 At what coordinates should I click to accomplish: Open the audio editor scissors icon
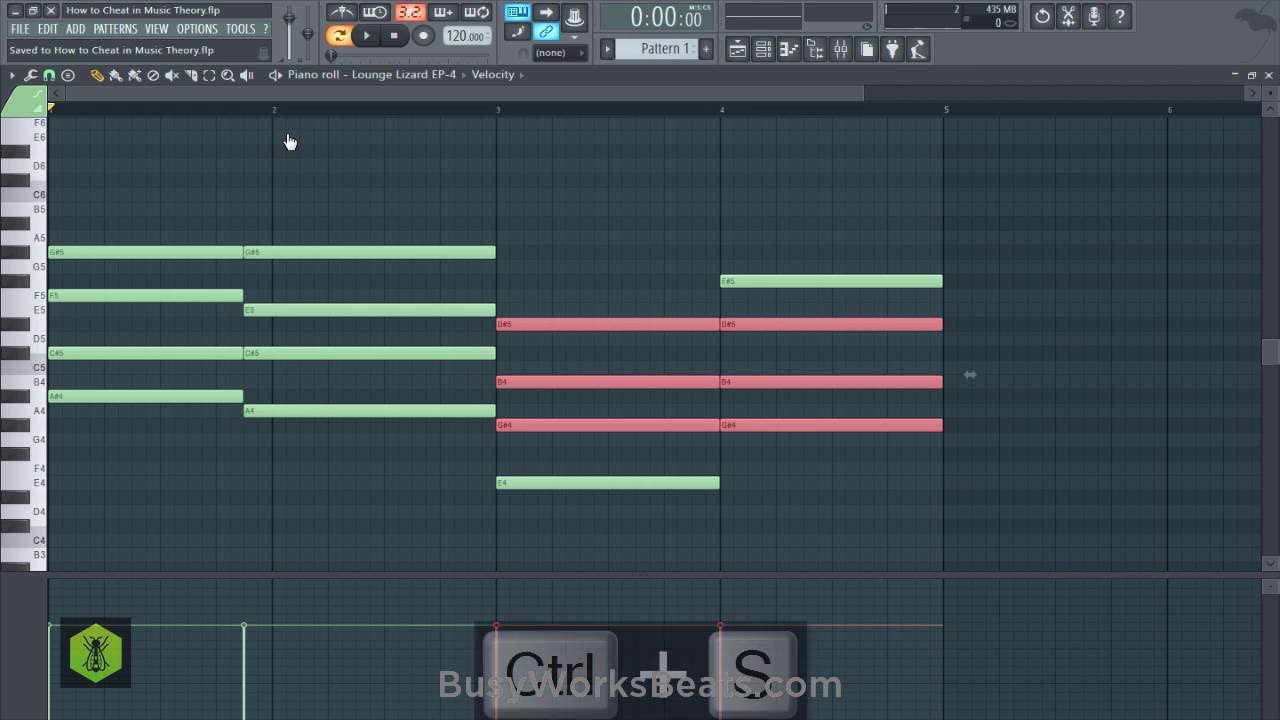1068,16
